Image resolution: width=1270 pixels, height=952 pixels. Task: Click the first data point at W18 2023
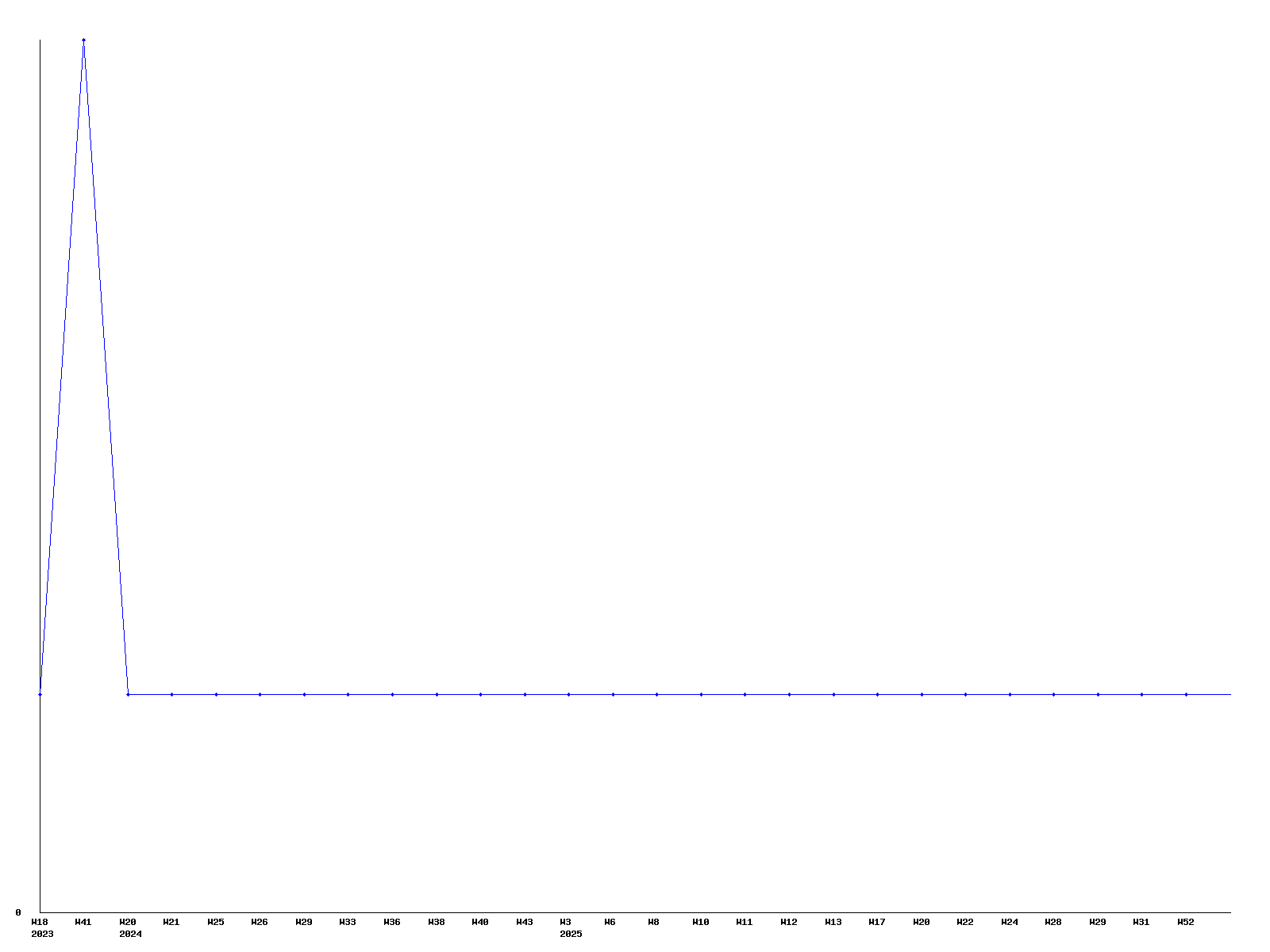(40, 694)
